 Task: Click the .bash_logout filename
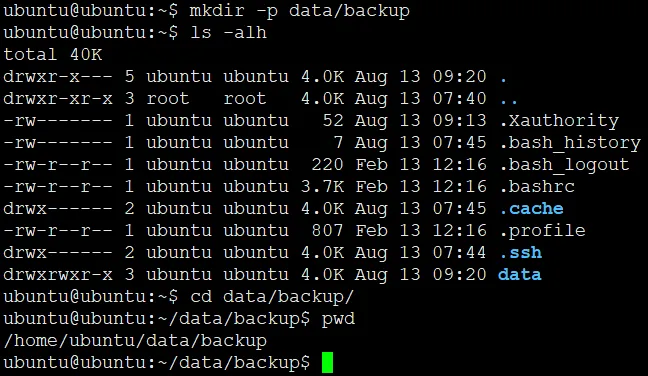[564, 165]
